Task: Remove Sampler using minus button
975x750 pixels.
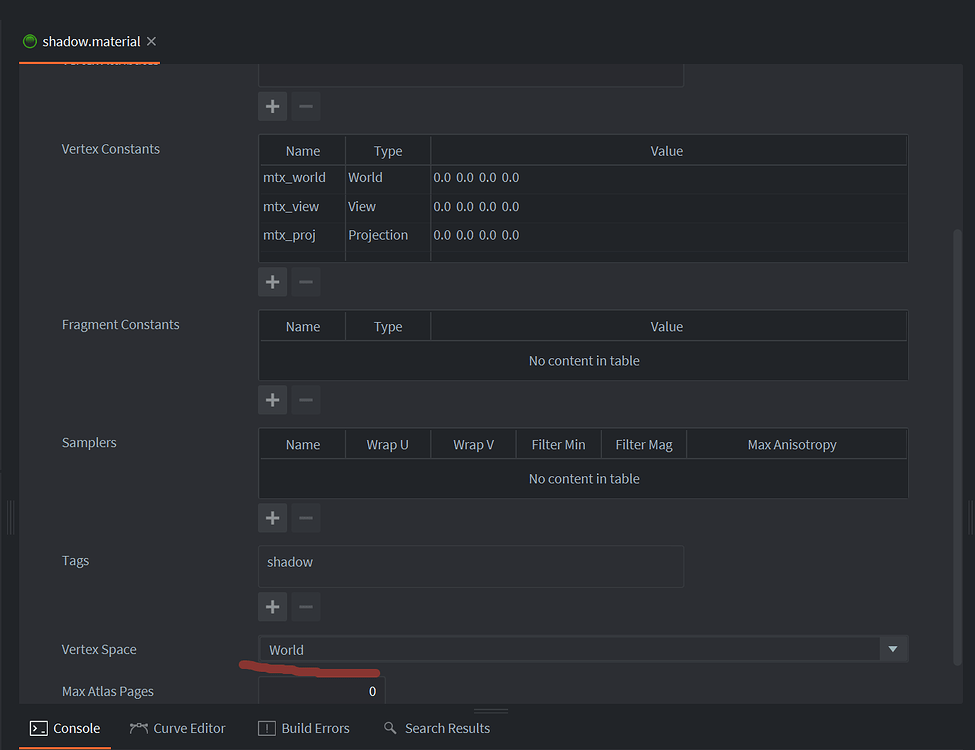Action: (306, 518)
